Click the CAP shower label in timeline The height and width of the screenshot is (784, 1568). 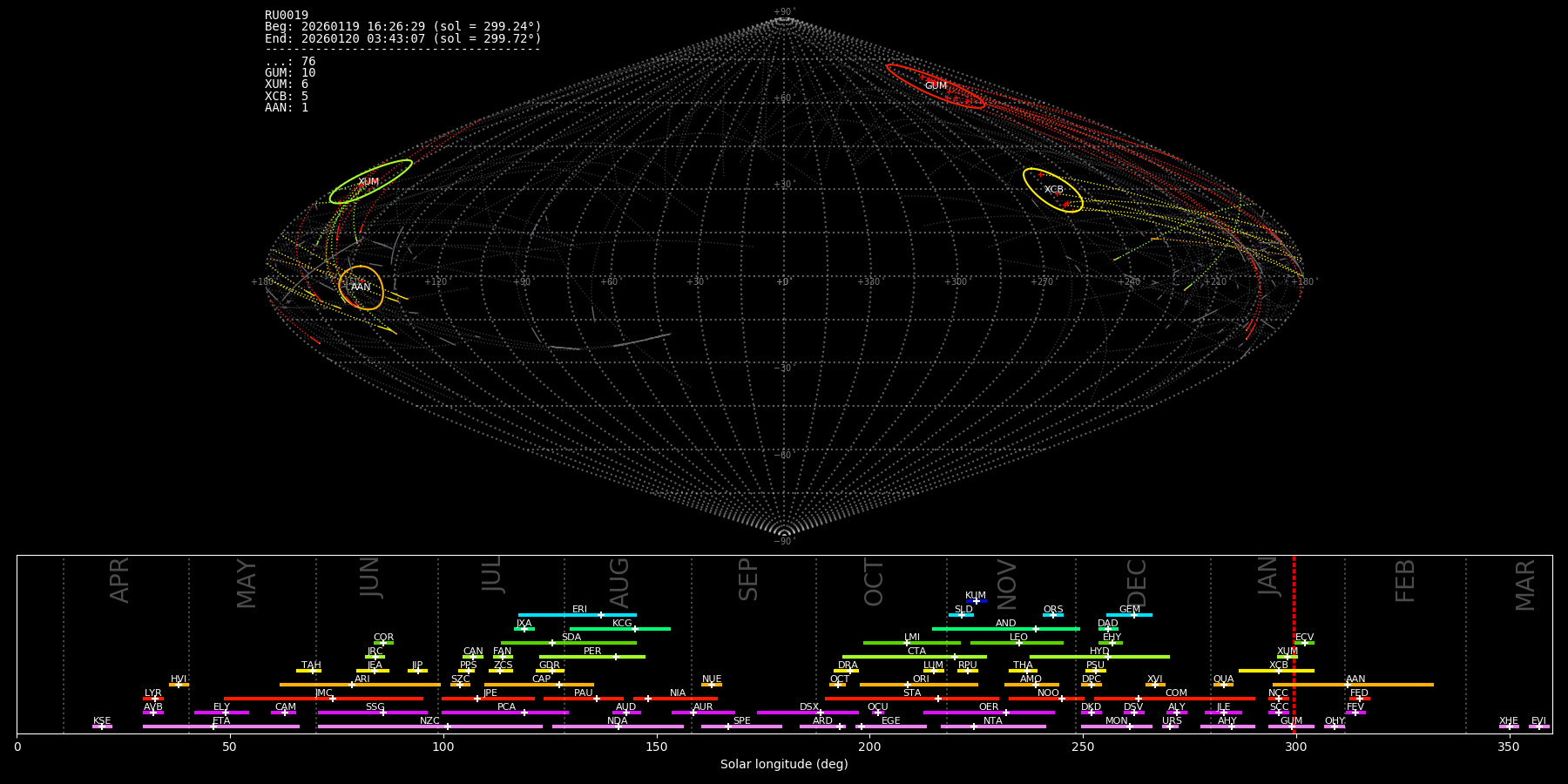click(541, 679)
